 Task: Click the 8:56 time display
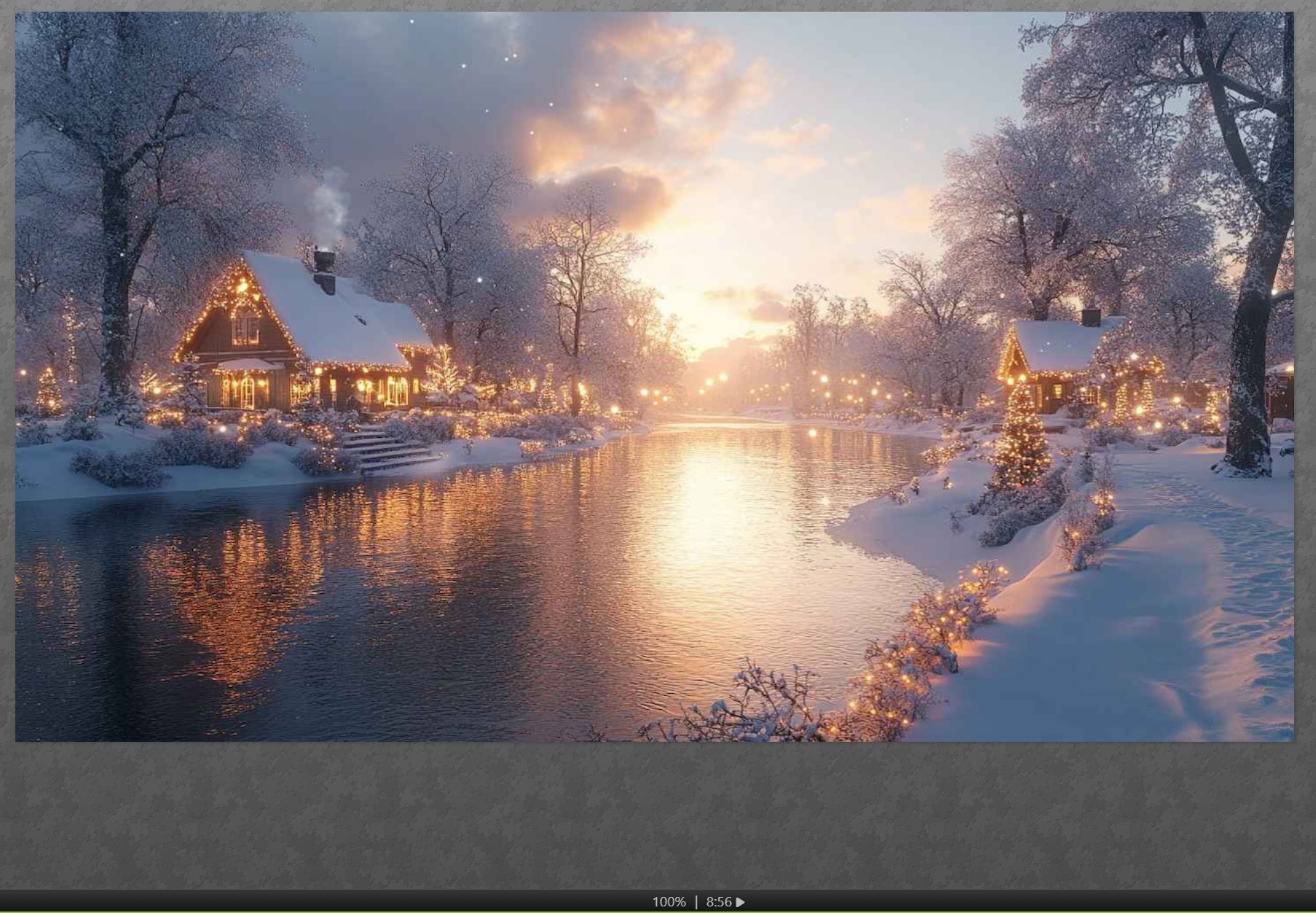pos(719,902)
